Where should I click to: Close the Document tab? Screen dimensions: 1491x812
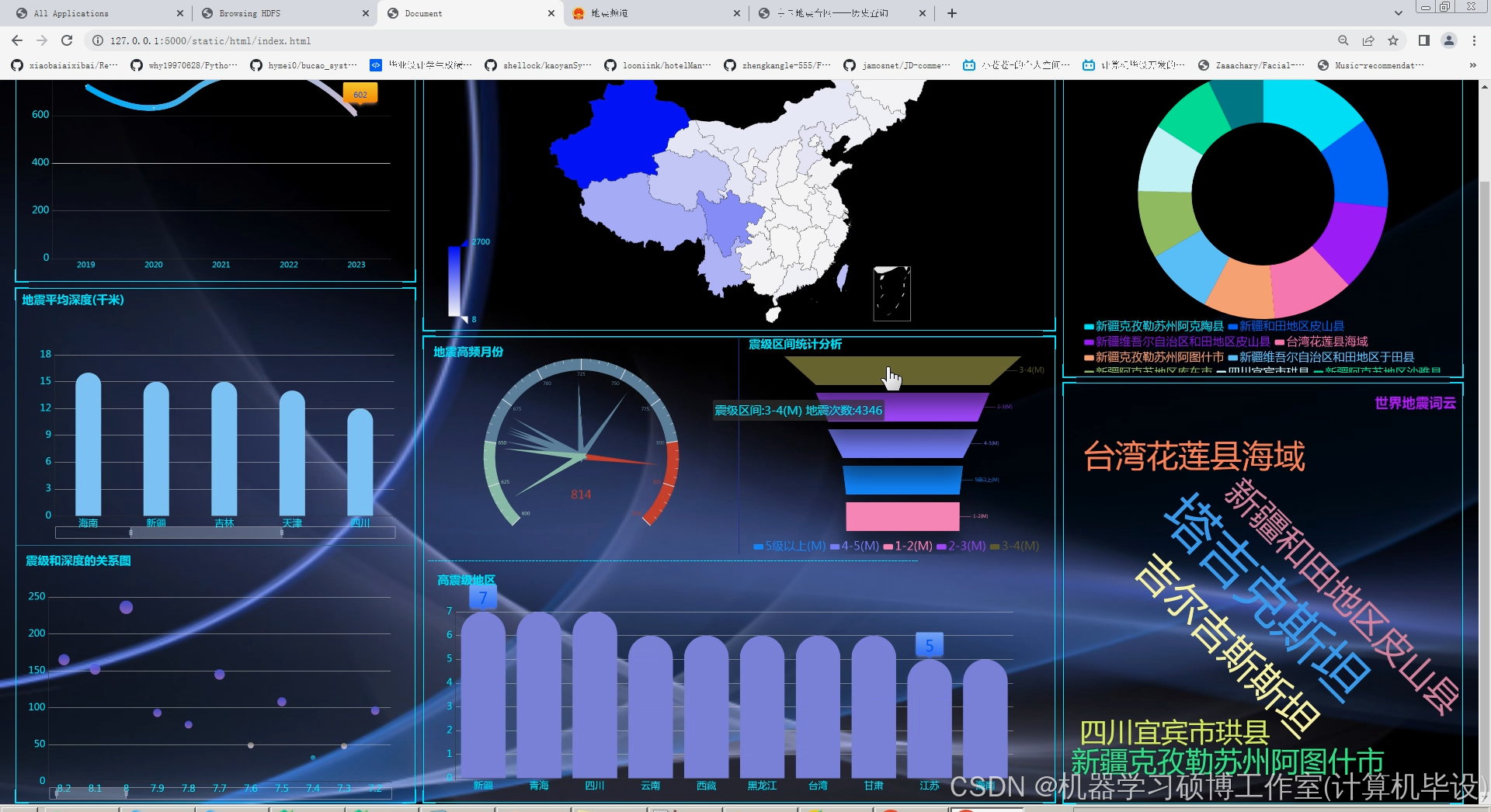click(551, 13)
